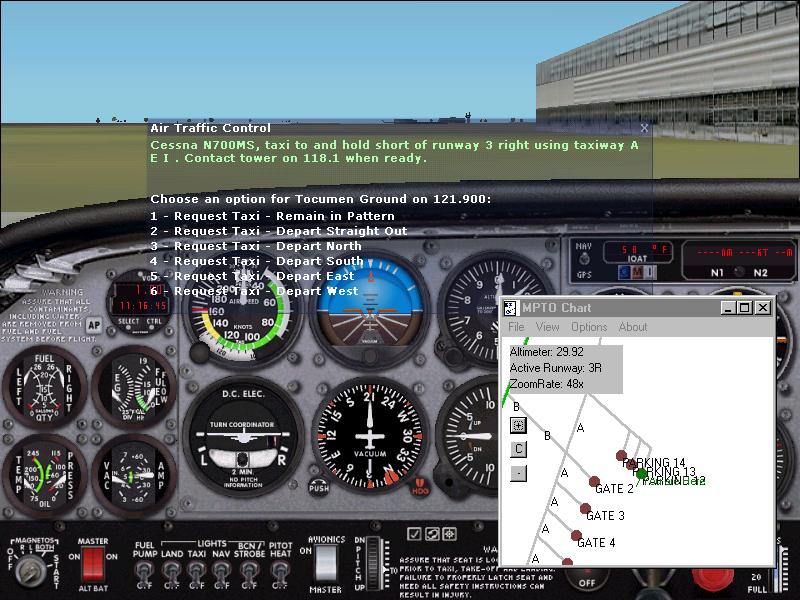800x600 pixels.
Task: Click the attitude indicator gauge
Action: tap(369, 311)
